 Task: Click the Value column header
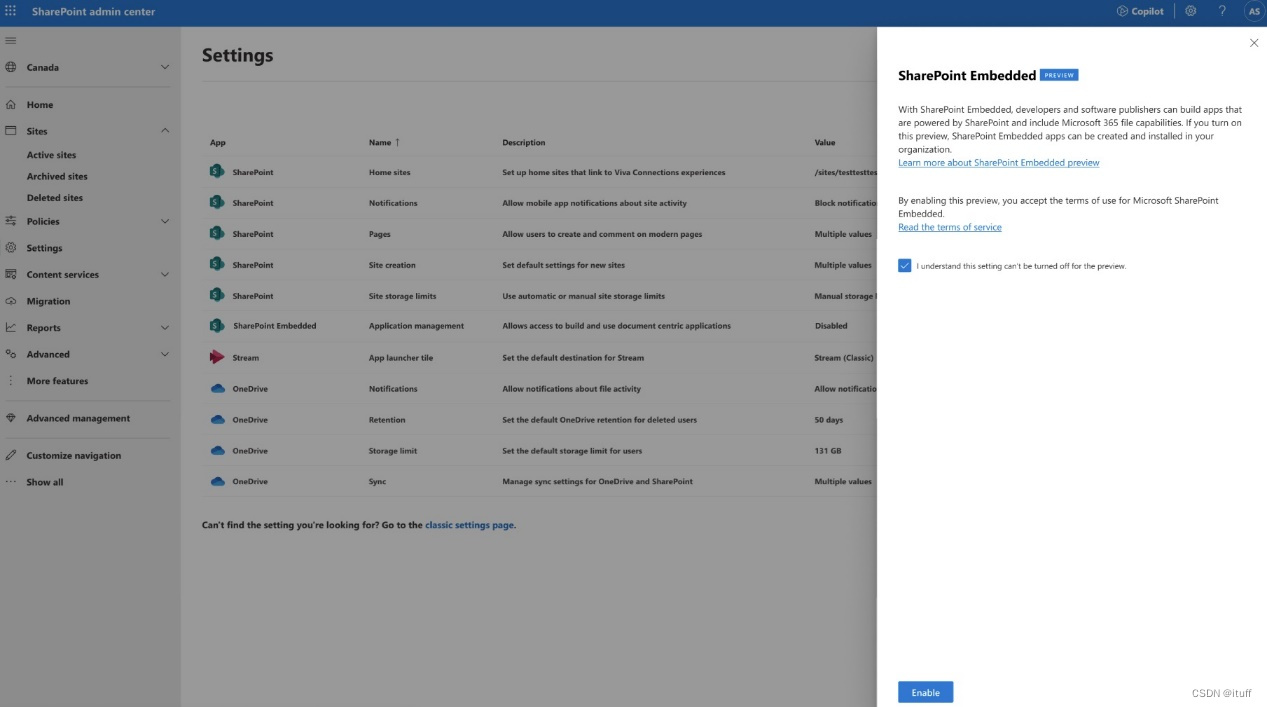[x=825, y=143]
